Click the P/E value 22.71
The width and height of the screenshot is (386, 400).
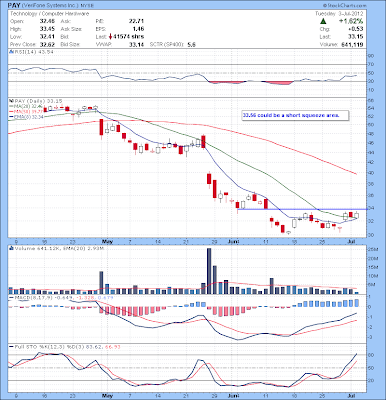click(x=136, y=21)
